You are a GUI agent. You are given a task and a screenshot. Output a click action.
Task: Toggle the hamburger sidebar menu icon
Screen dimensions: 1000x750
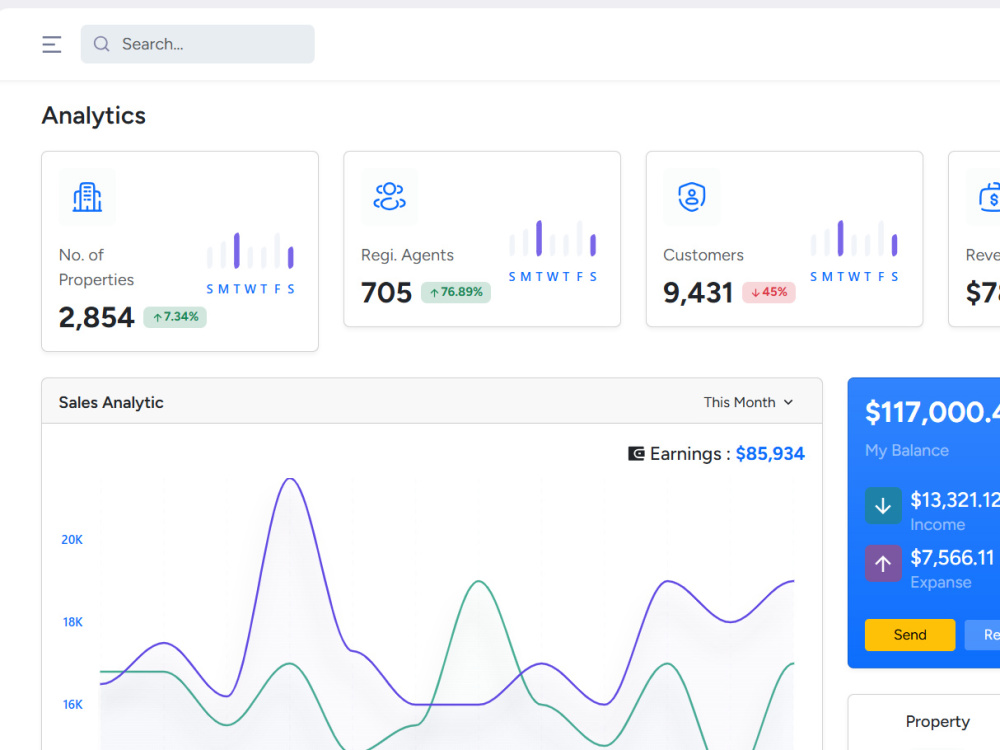(x=52, y=44)
